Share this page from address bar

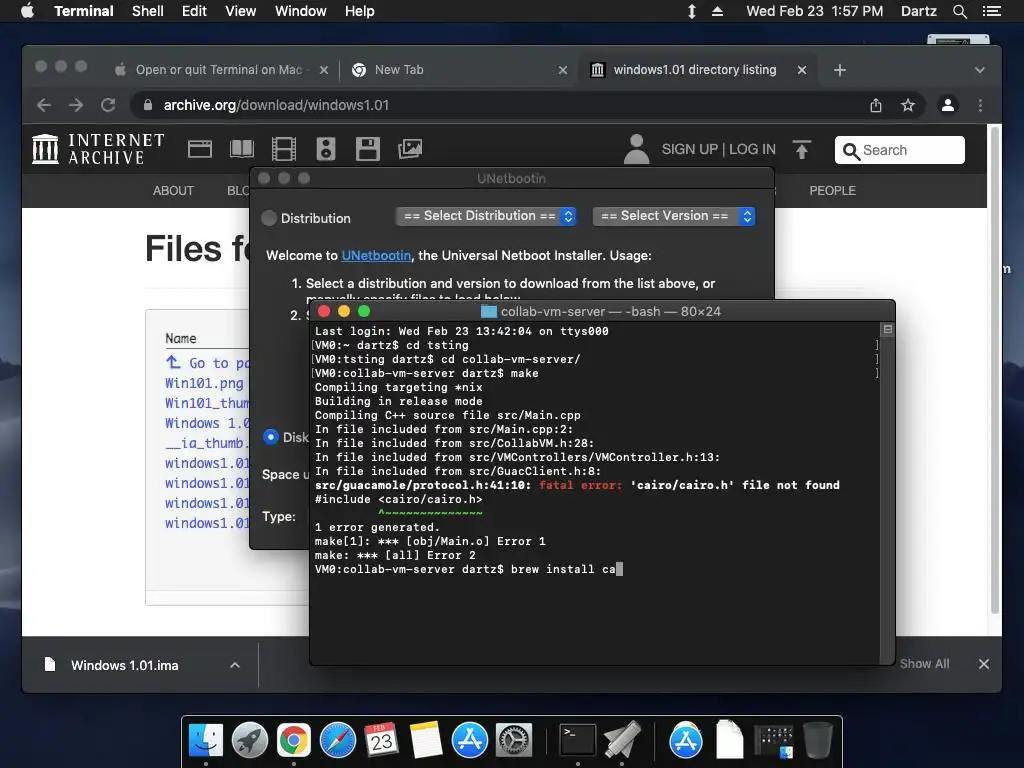click(x=876, y=105)
